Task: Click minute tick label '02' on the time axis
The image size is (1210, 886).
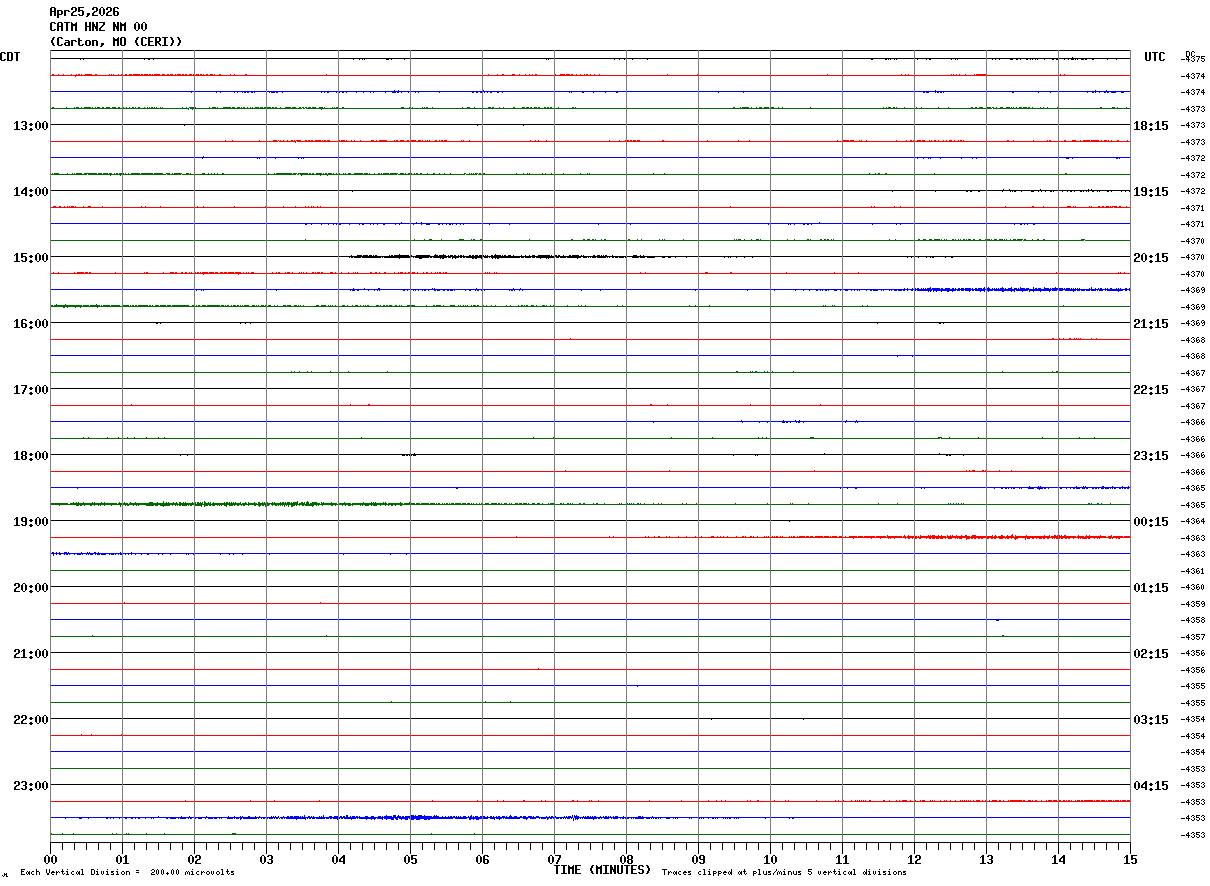Action: coord(194,859)
